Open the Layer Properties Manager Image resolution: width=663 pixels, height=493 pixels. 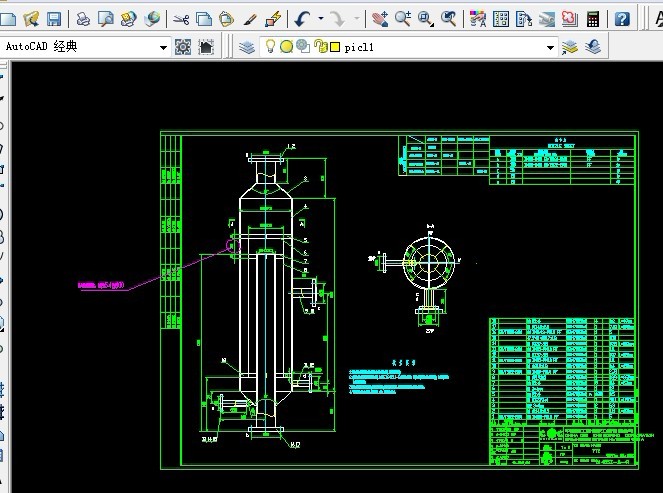tap(247, 47)
